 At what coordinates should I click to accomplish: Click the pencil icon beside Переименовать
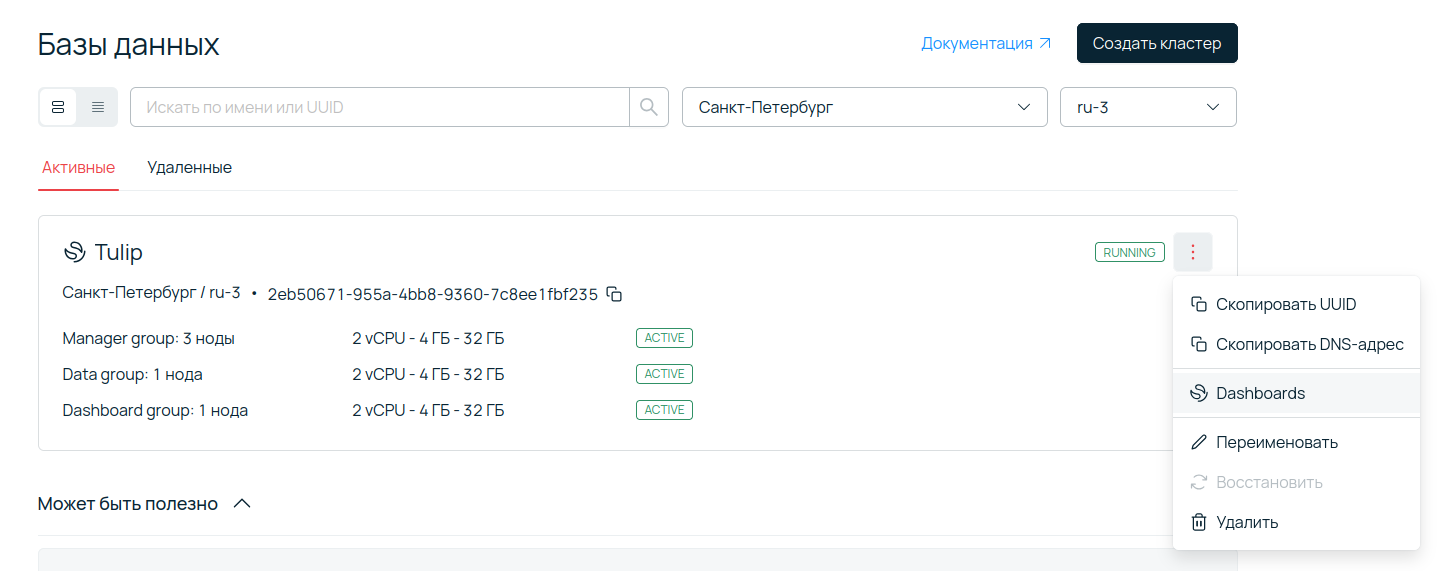tap(1198, 442)
